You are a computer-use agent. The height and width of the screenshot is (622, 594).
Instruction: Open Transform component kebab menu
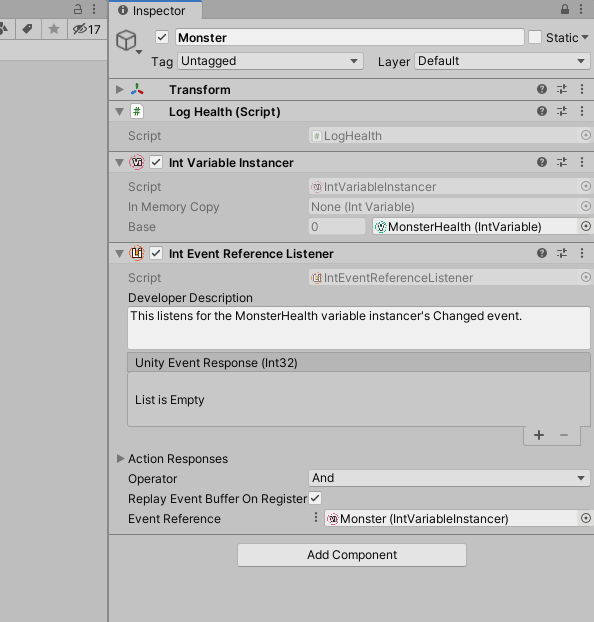click(582, 89)
